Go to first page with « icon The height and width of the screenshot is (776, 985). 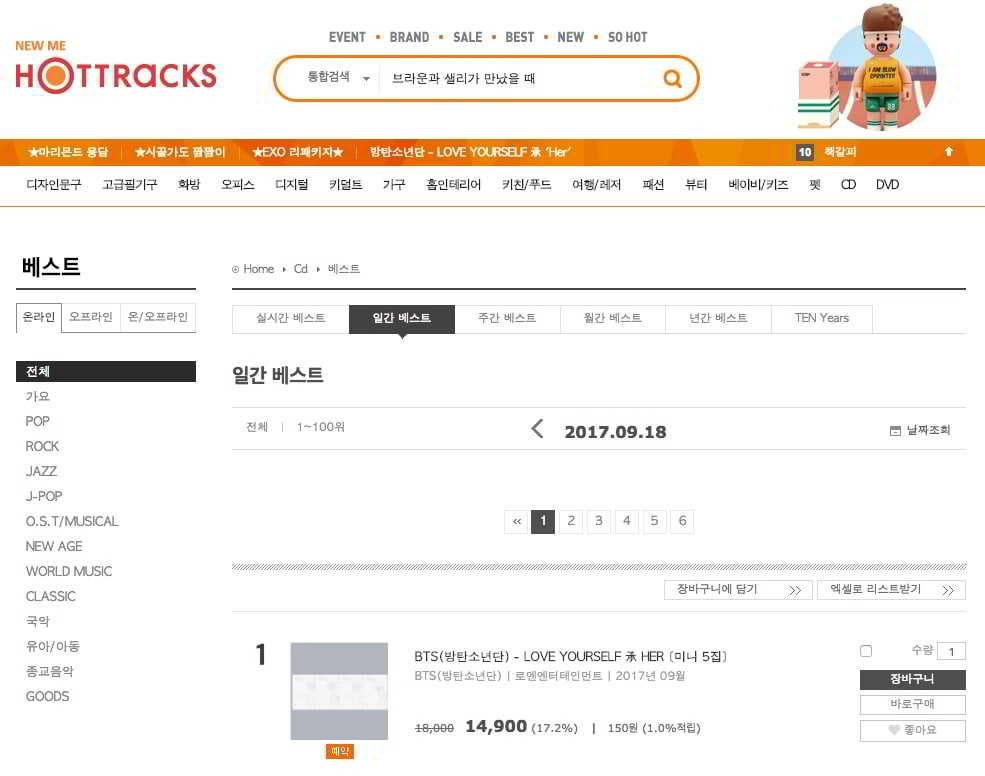[516, 521]
